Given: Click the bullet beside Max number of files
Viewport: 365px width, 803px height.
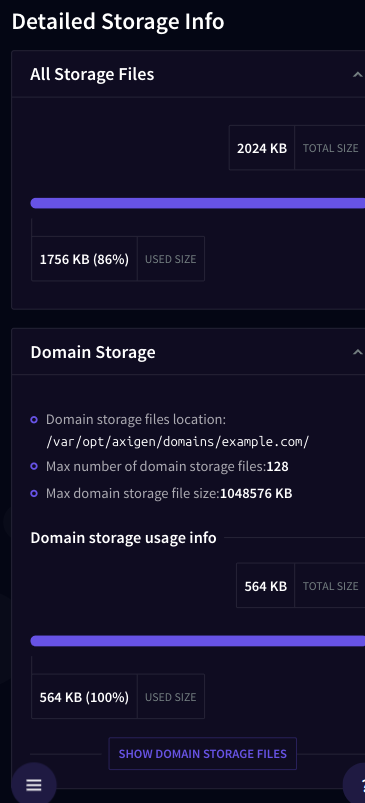Looking at the screenshot, I should pyautogui.click(x=34, y=467).
